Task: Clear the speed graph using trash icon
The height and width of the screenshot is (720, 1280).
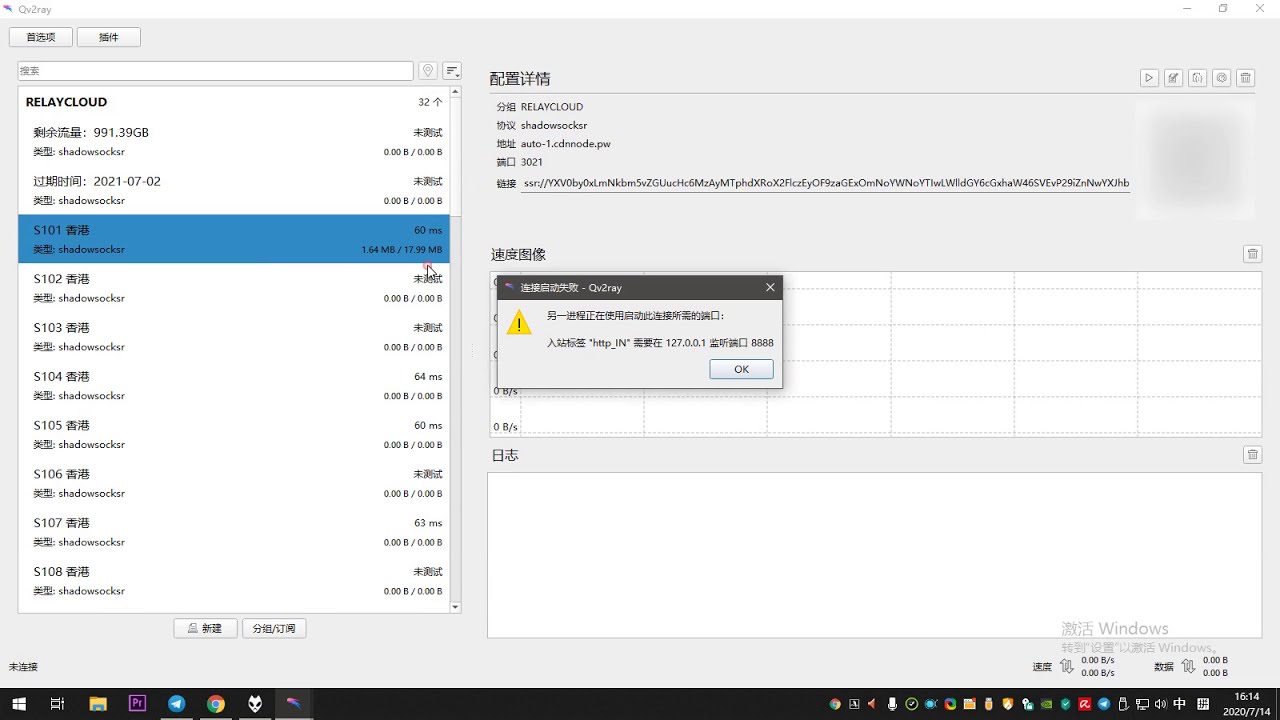Action: click(x=1252, y=254)
